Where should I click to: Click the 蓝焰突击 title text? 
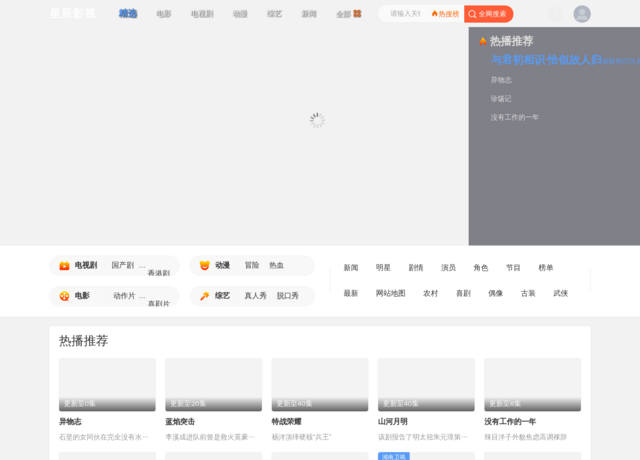pyautogui.click(x=180, y=422)
